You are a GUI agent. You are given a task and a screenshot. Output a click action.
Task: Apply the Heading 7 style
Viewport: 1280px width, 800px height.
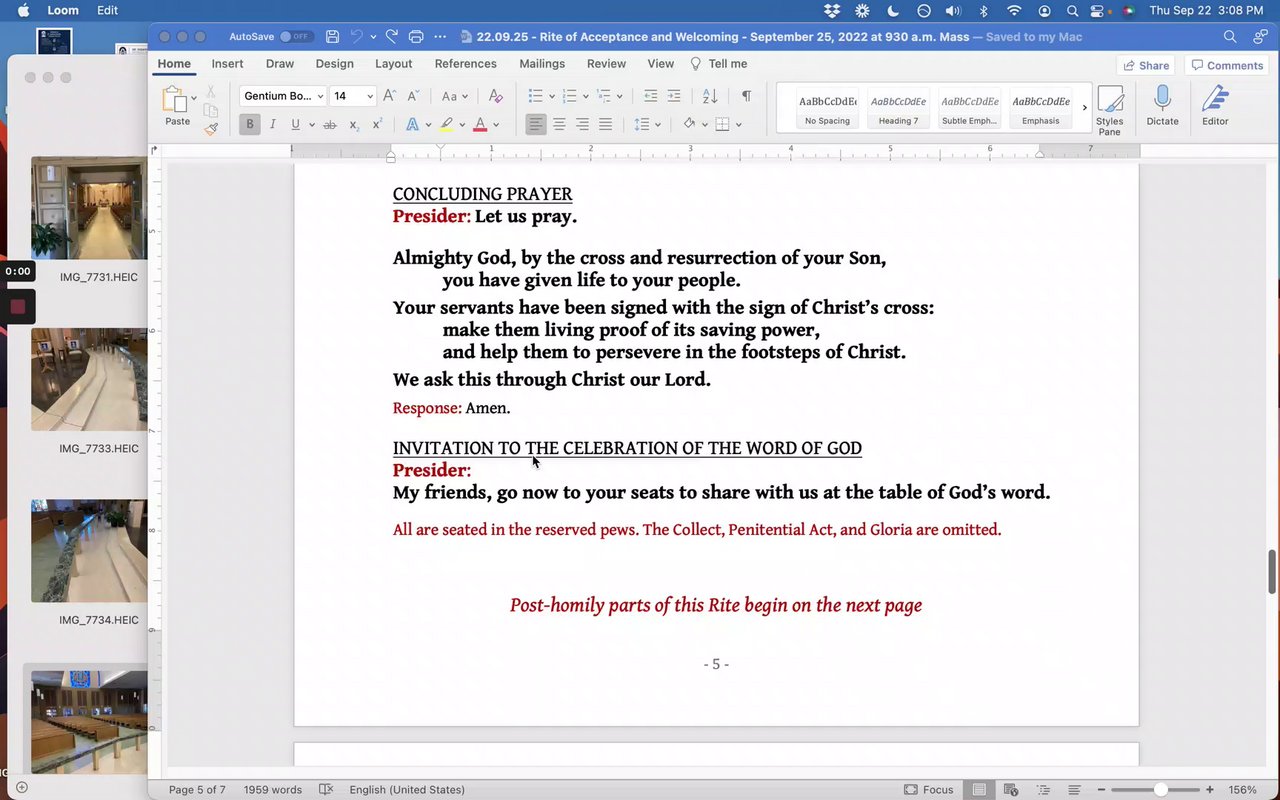[x=897, y=108]
